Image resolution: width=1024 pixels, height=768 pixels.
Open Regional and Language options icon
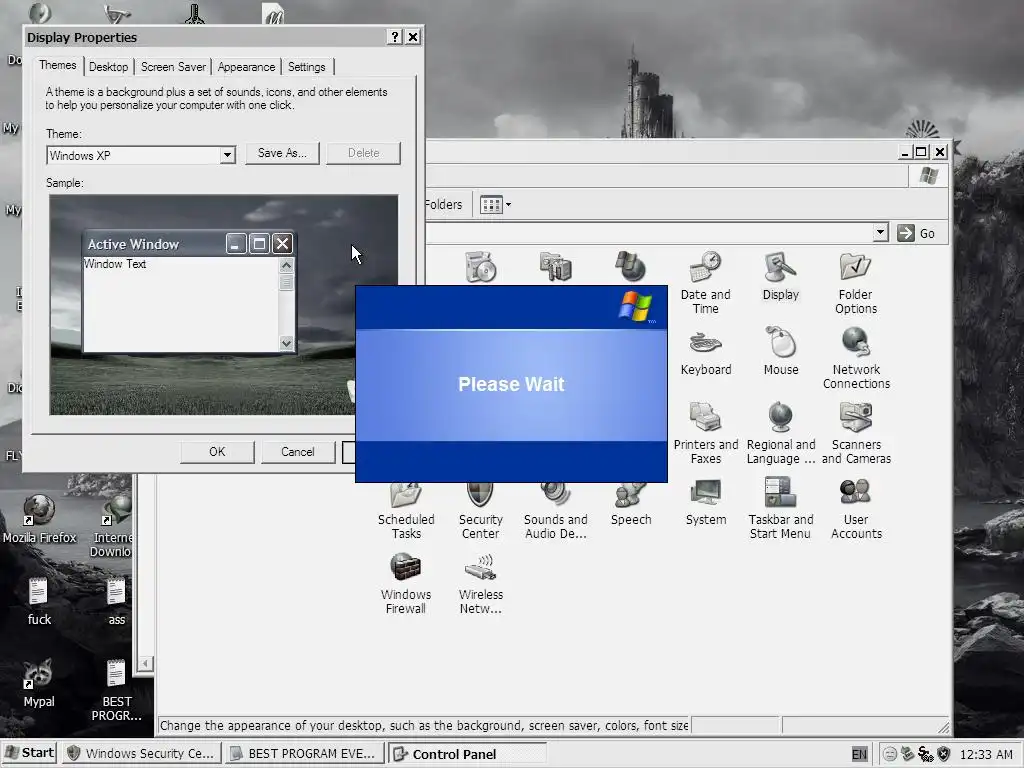tap(780, 433)
